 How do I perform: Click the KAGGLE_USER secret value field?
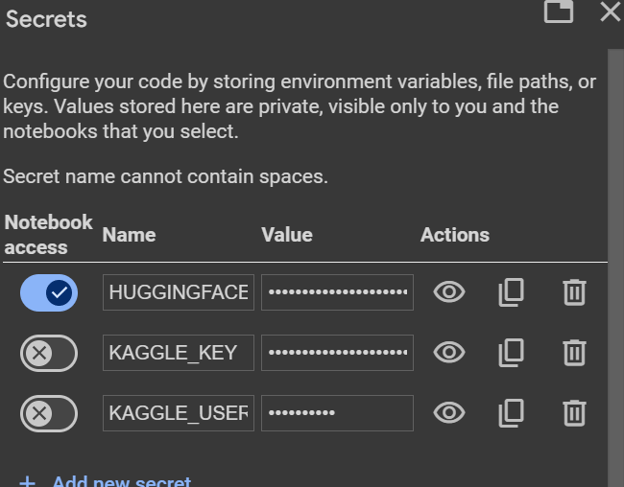[337, 413]
